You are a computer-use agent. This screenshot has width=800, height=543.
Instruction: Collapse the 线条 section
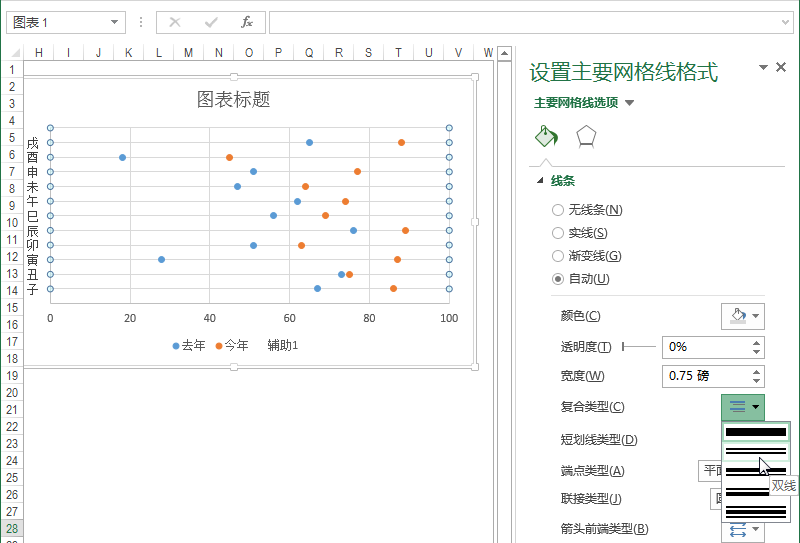pyautogui.click(x=540, y=181)
